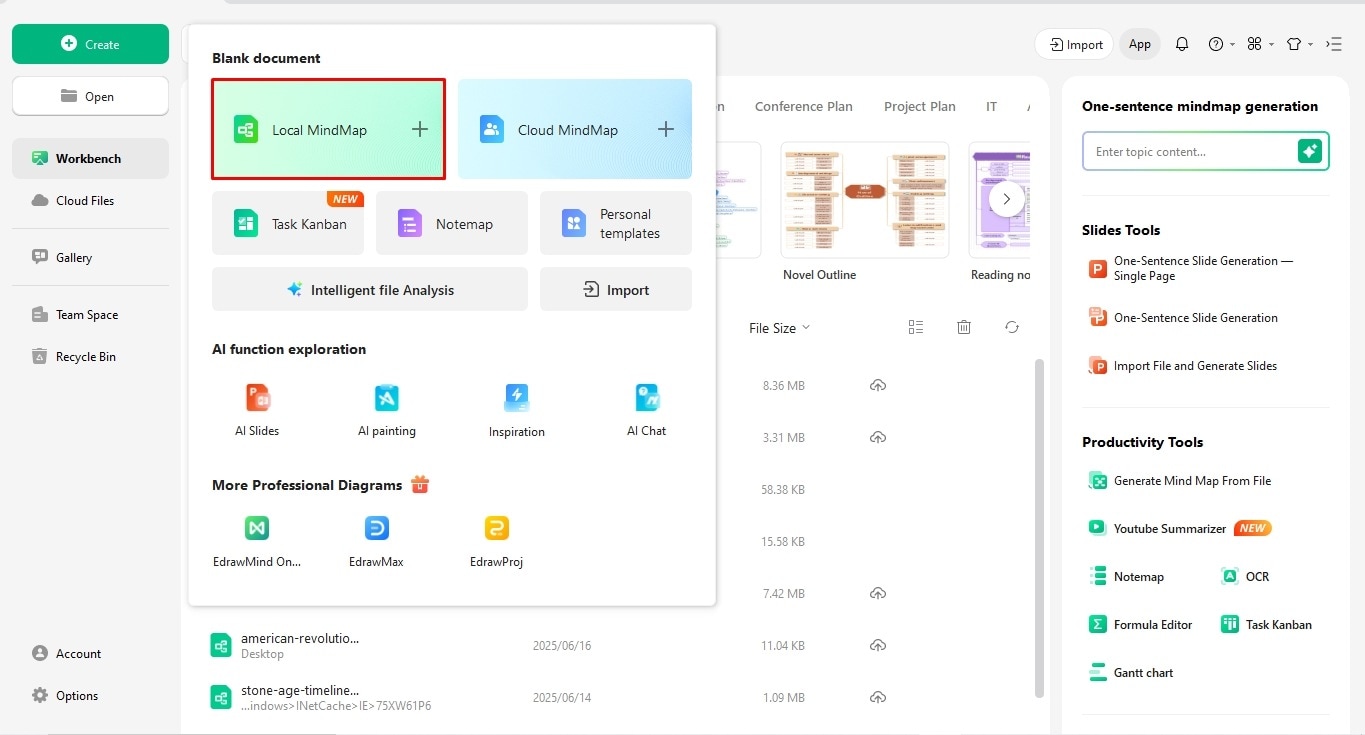Go to Gallery in the sidebar
Image resolution: width=1365 pixels, height=735 pixels.
pos(90,257)
